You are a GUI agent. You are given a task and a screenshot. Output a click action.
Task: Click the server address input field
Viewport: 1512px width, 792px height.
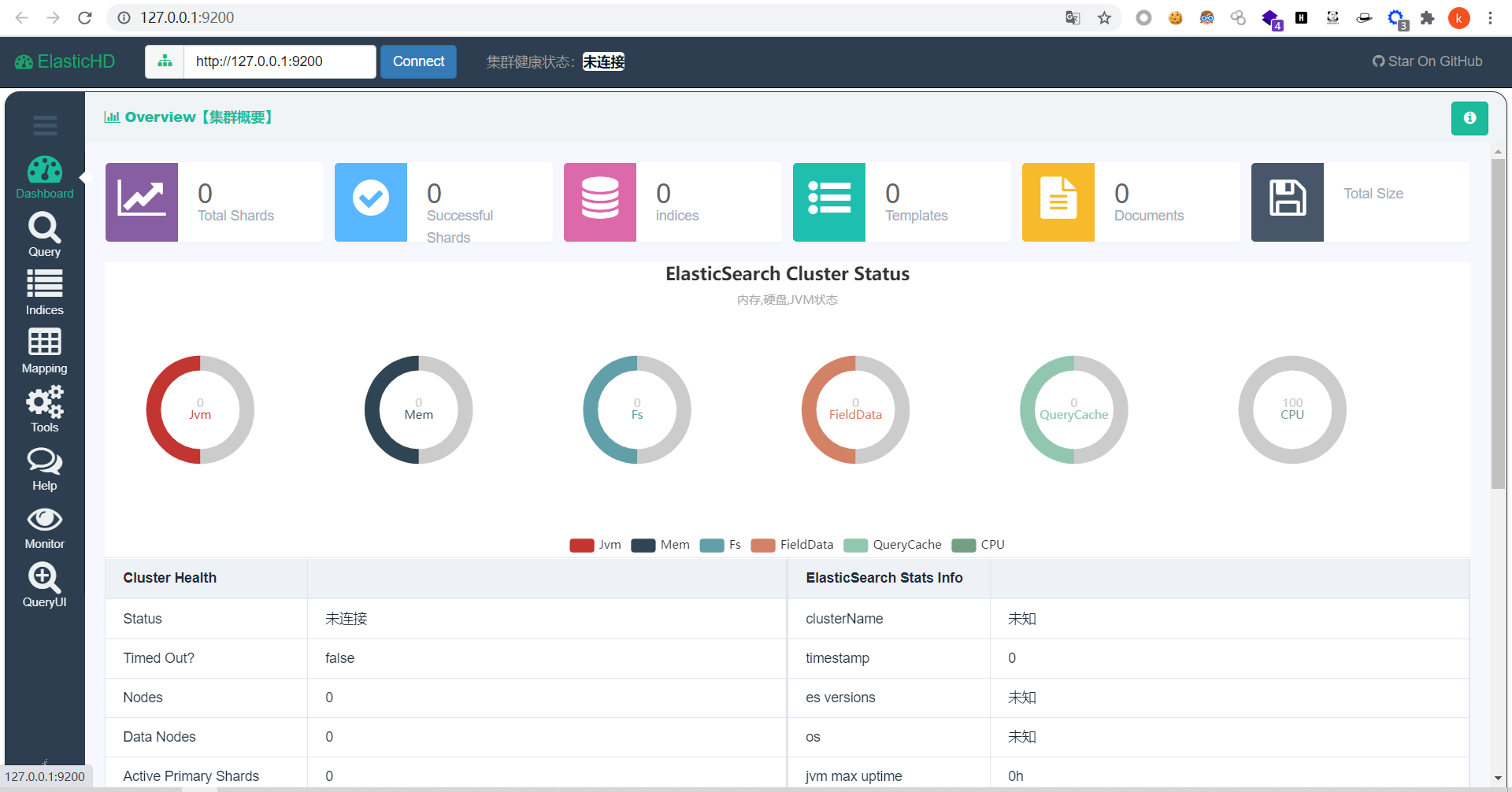click(280, 61)
